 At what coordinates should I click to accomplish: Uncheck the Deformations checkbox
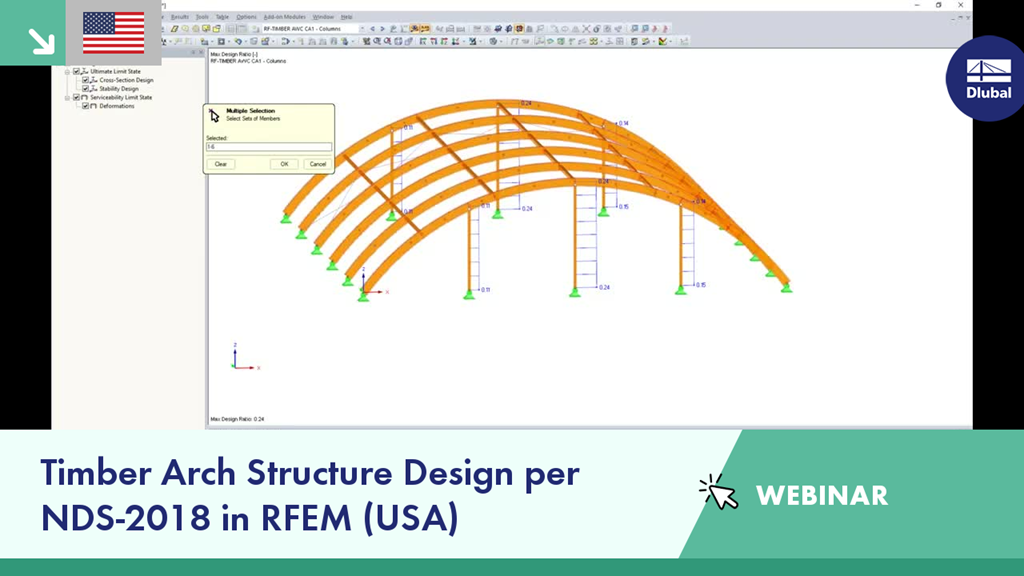click(x=86, y=106)
